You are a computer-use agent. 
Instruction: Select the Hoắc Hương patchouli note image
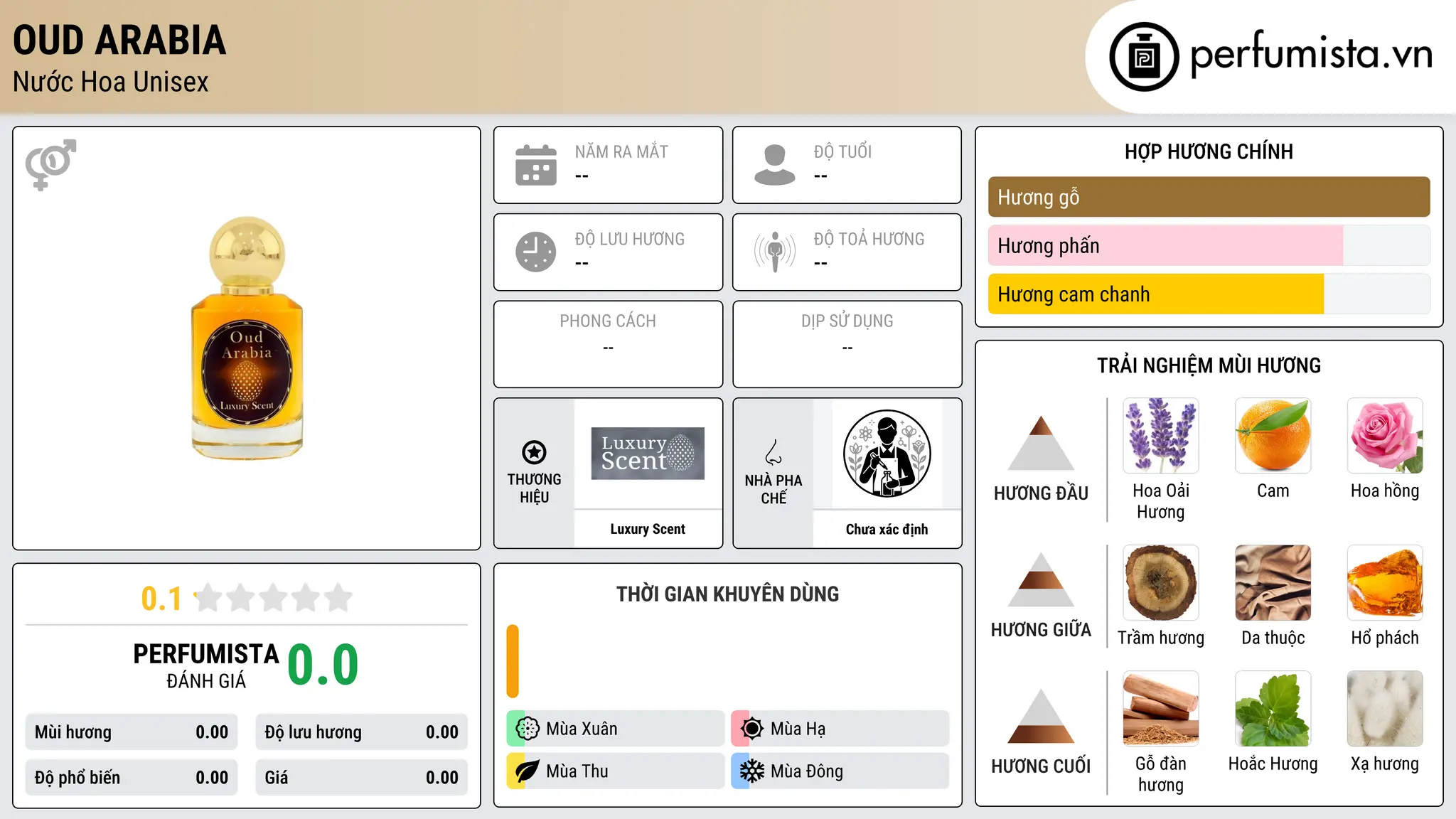point(1273,709)
